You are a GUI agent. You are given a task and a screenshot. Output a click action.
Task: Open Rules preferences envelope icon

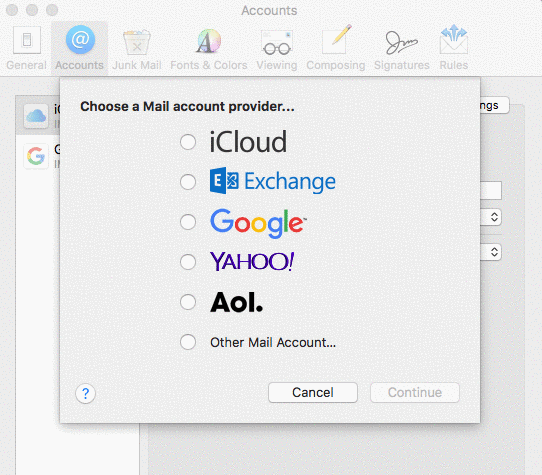454,39
